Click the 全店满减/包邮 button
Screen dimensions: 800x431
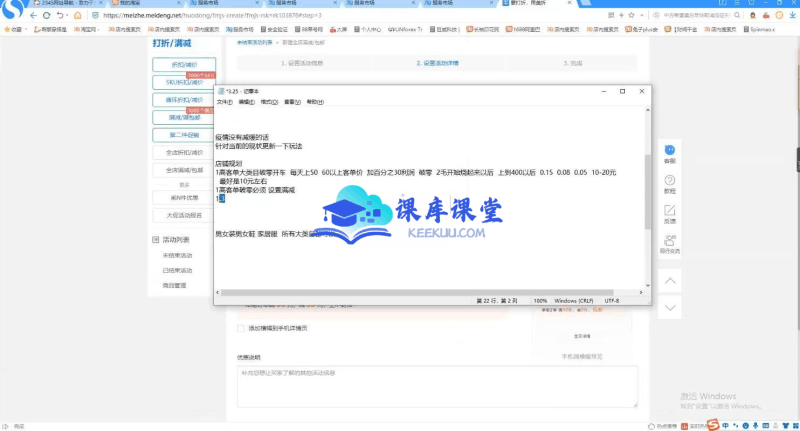click(x=184, y=170)
